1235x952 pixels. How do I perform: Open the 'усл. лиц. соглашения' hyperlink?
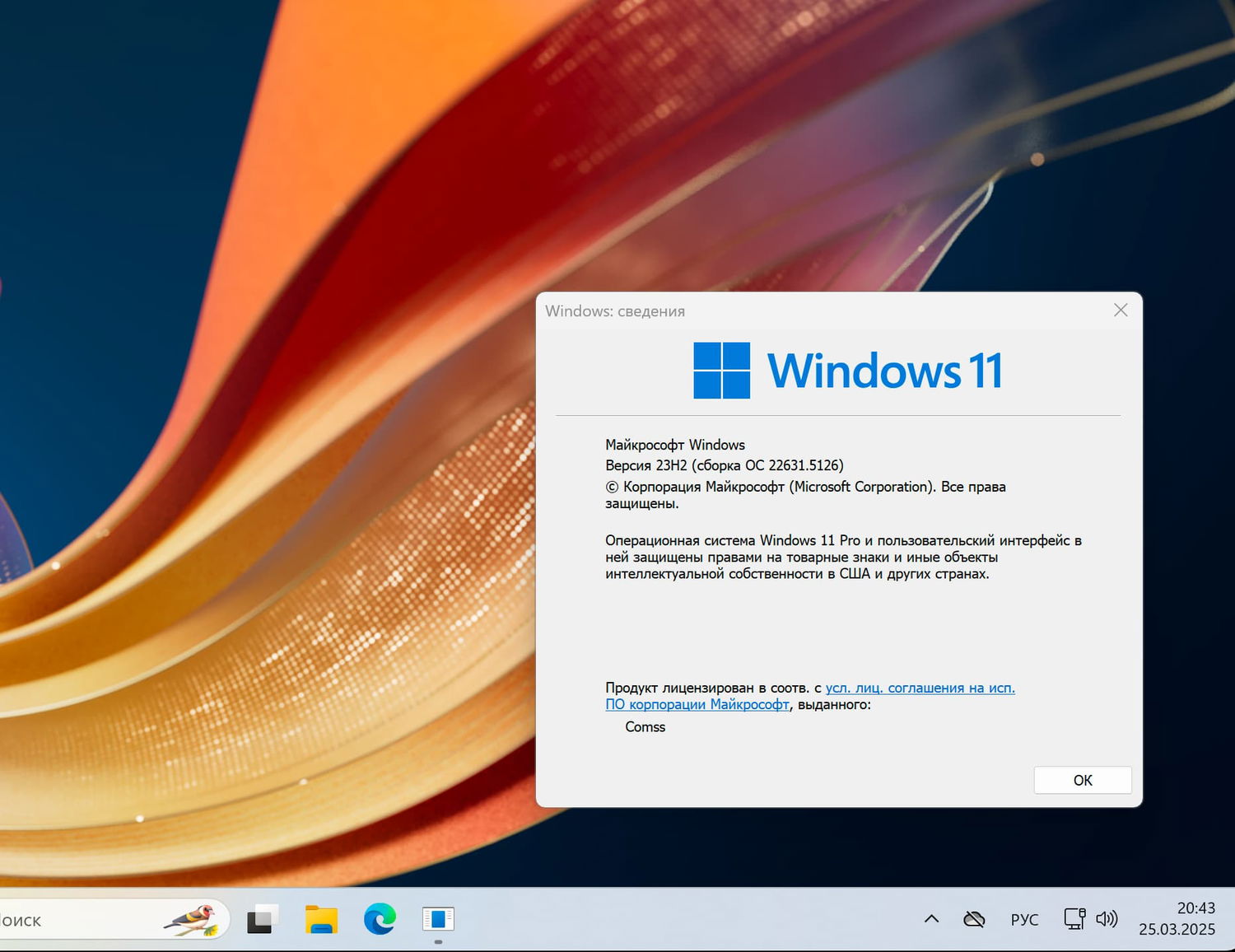pos(919,687)
